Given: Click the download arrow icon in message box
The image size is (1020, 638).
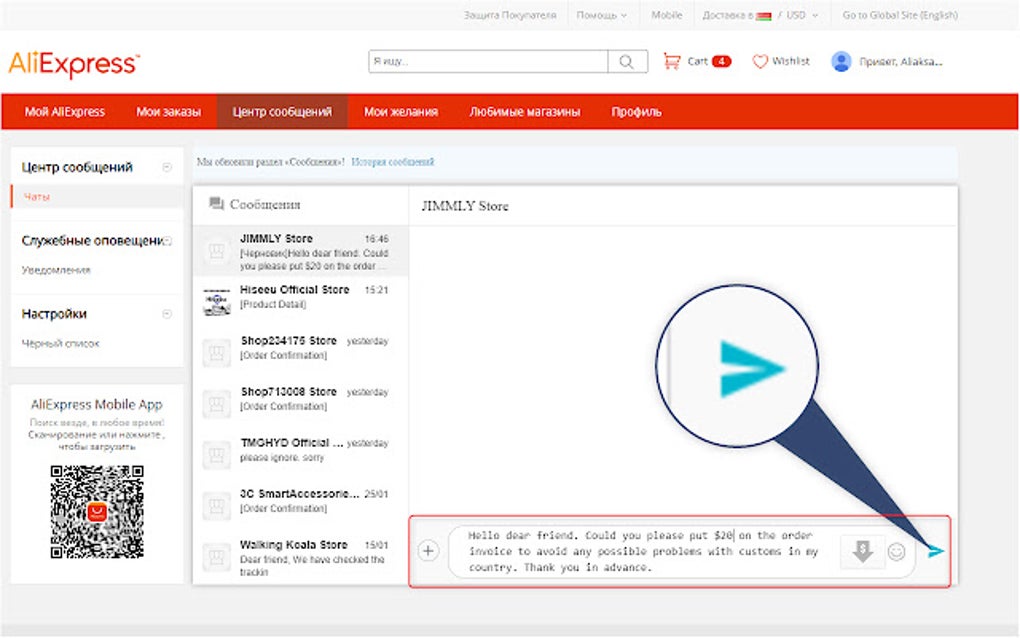Looking at the screenshot, I should pyautogui.click(x=863, y=552).
